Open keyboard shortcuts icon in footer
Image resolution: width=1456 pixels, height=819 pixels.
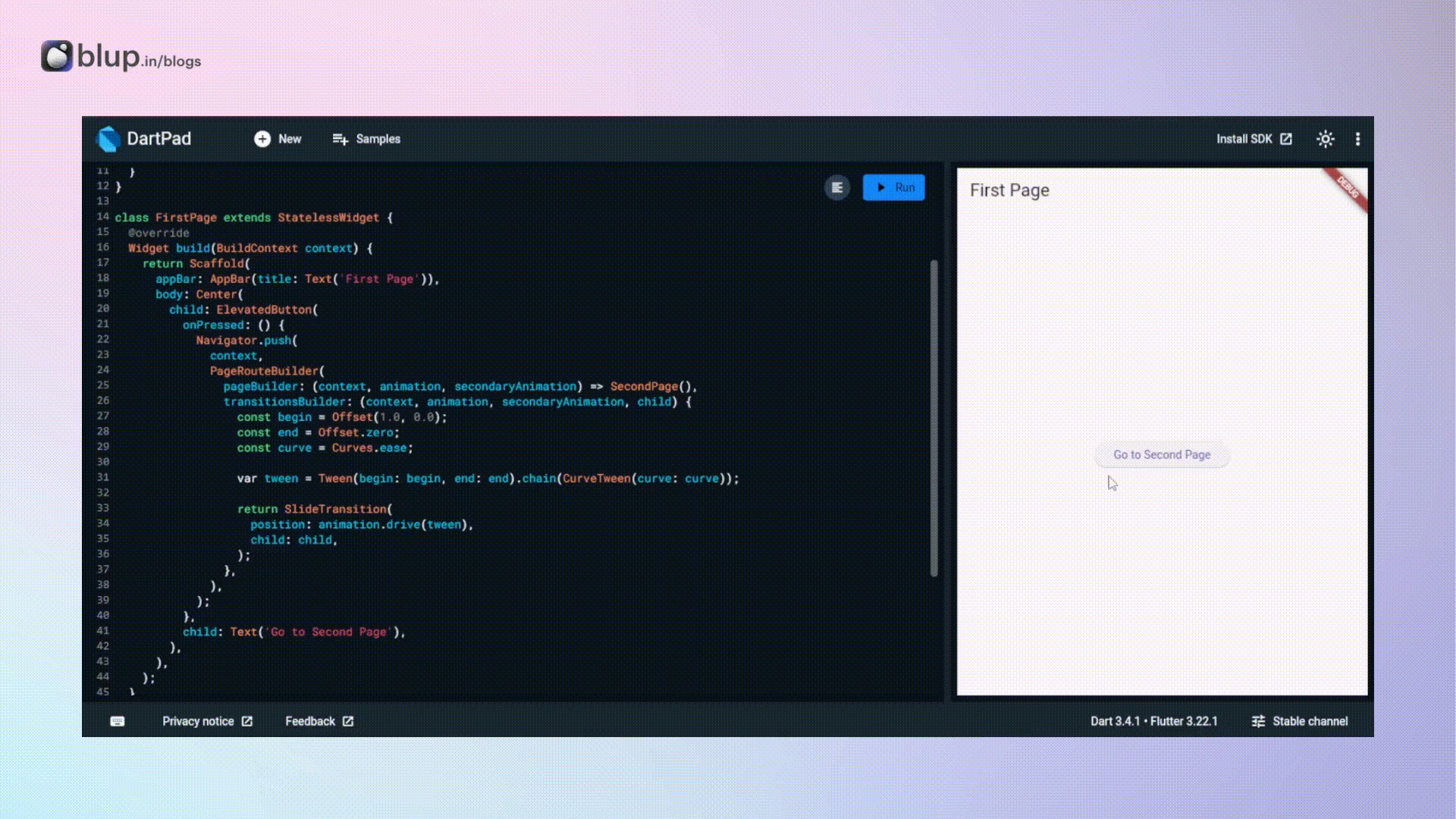pos(117,721)
